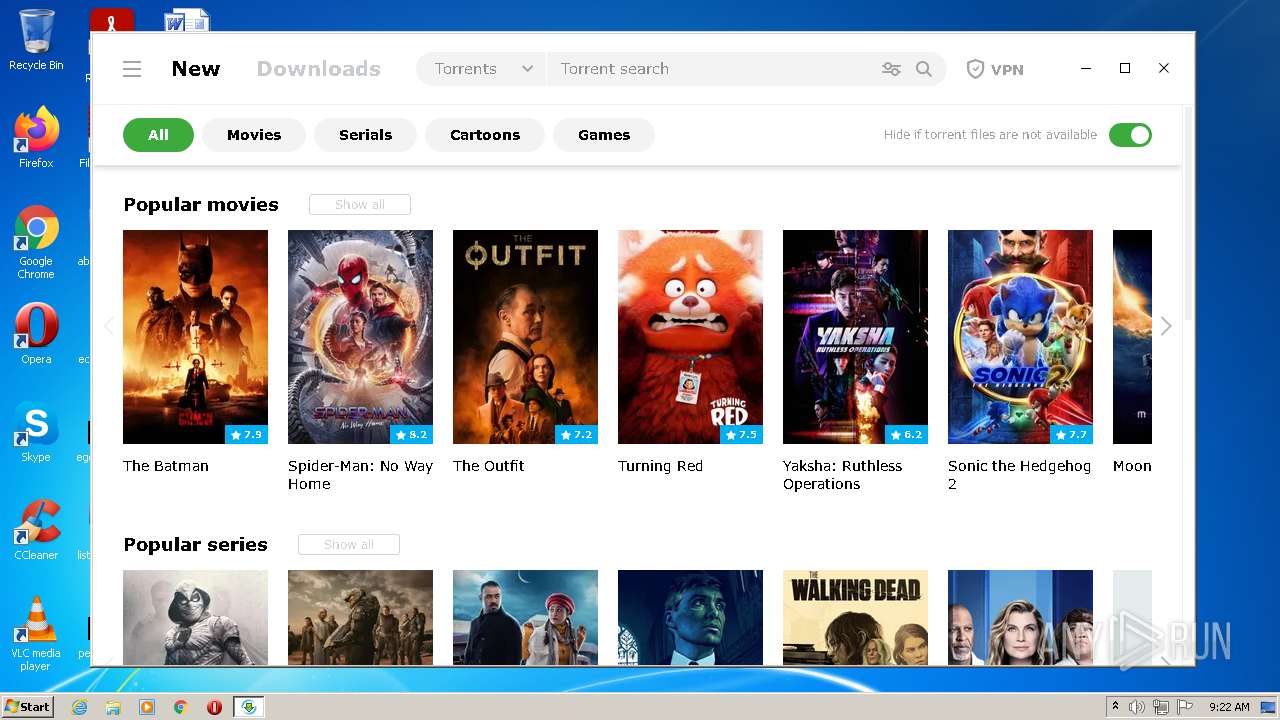The image size is (1280, 720).
Task: Open Yaksha: Ruthless Operations poster
Action: click(855, 337)
